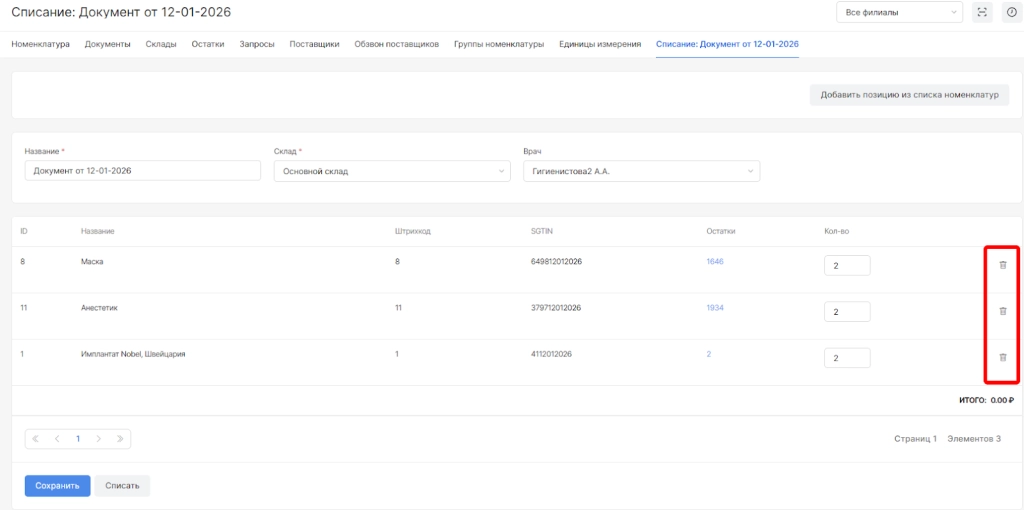Click trash icon for Анестетик row

coord(1003,311)
